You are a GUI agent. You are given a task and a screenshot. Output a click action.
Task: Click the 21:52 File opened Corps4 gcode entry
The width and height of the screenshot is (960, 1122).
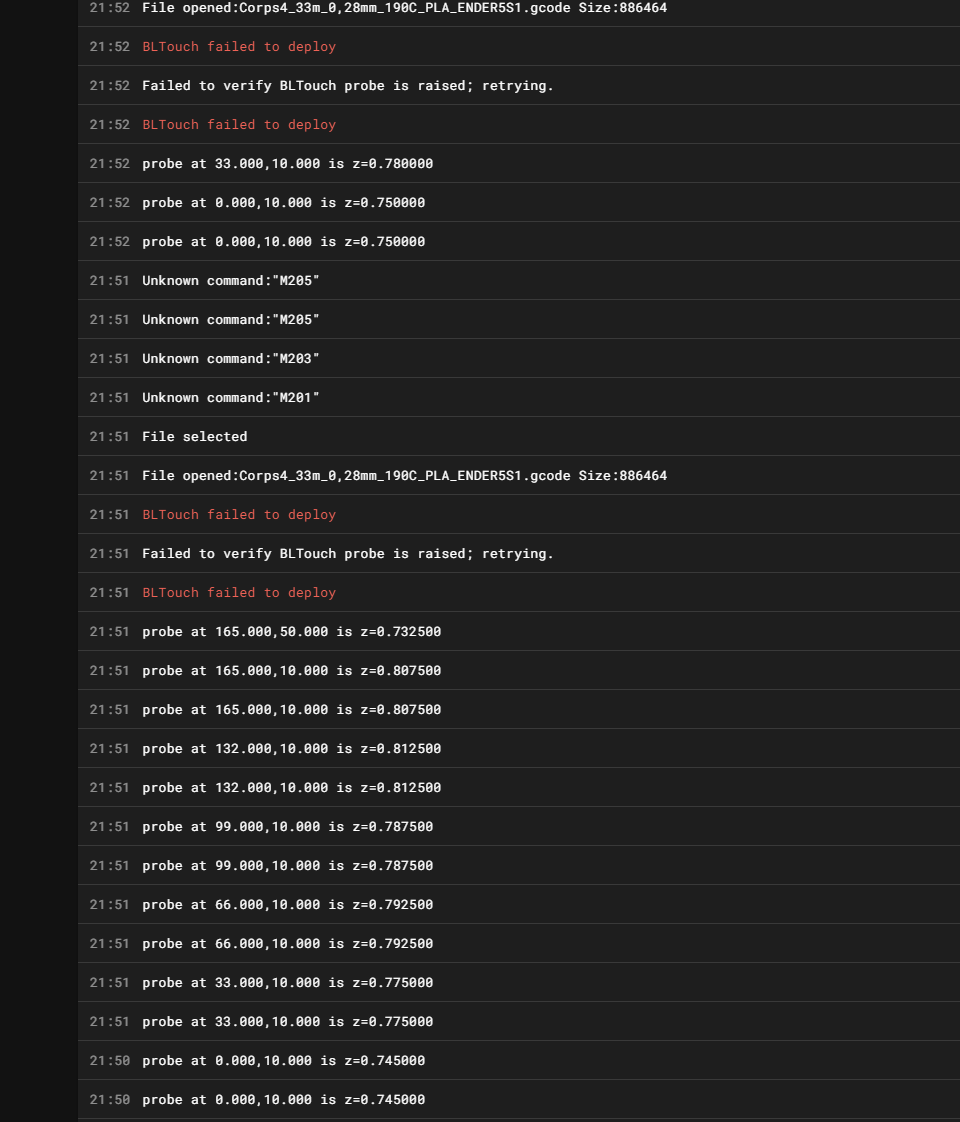pyautogui.click(x=404, y=8)
